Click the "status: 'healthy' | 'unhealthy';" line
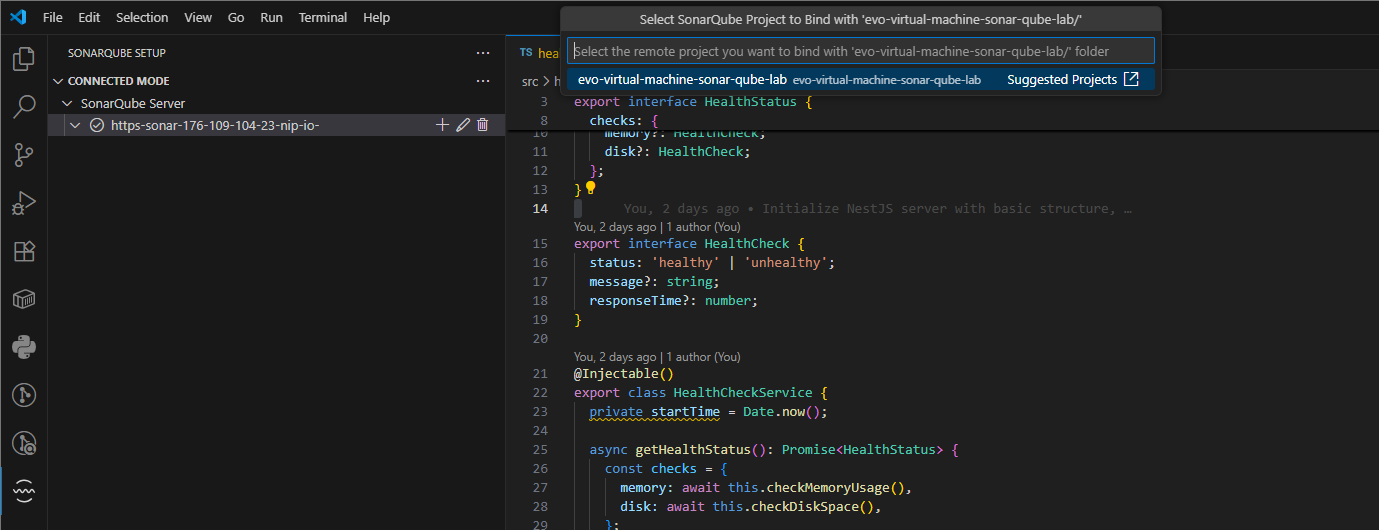 [712, 262]
